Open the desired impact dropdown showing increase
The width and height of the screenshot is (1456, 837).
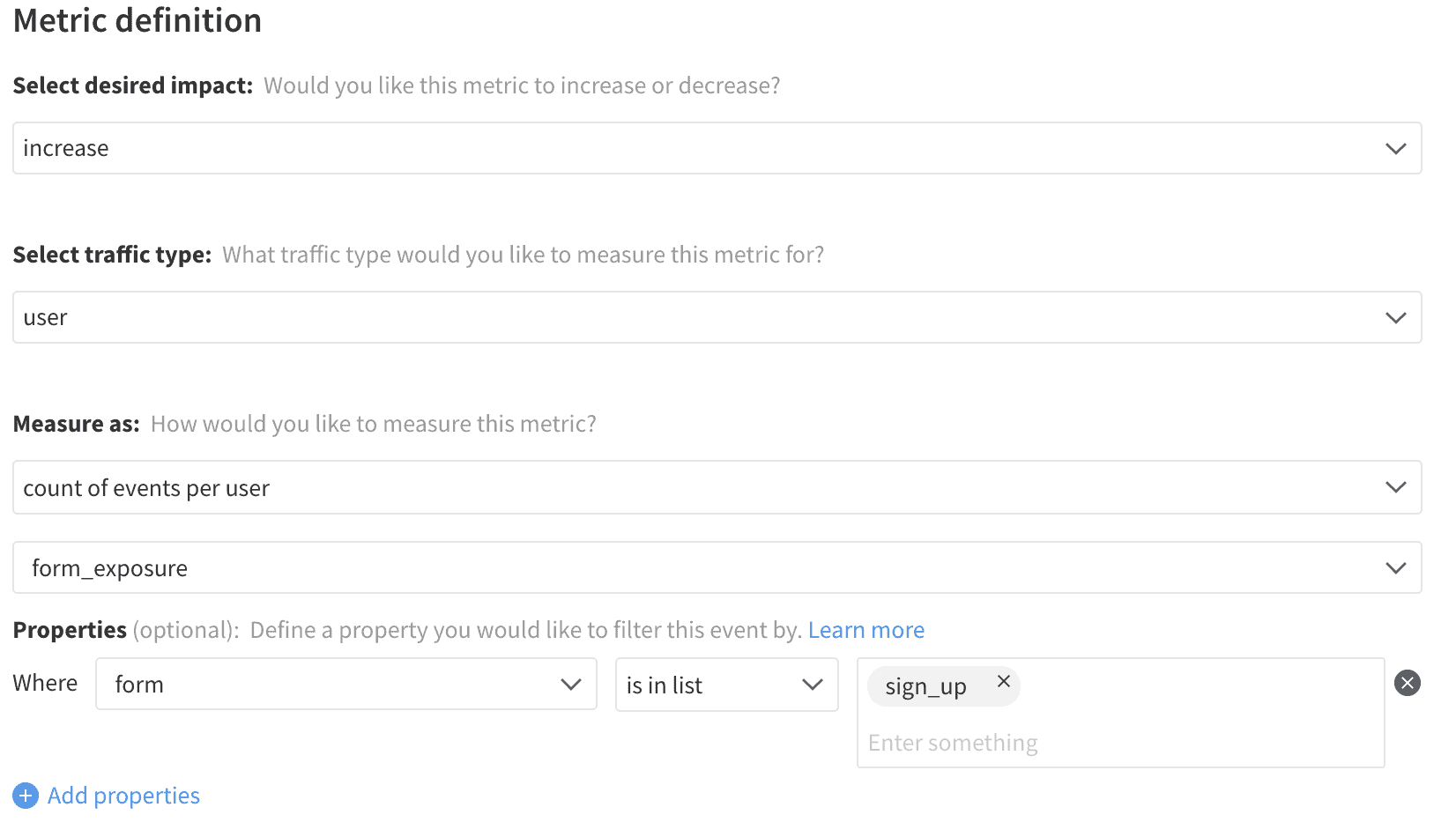pyautogui.click(x=717, y=148)
